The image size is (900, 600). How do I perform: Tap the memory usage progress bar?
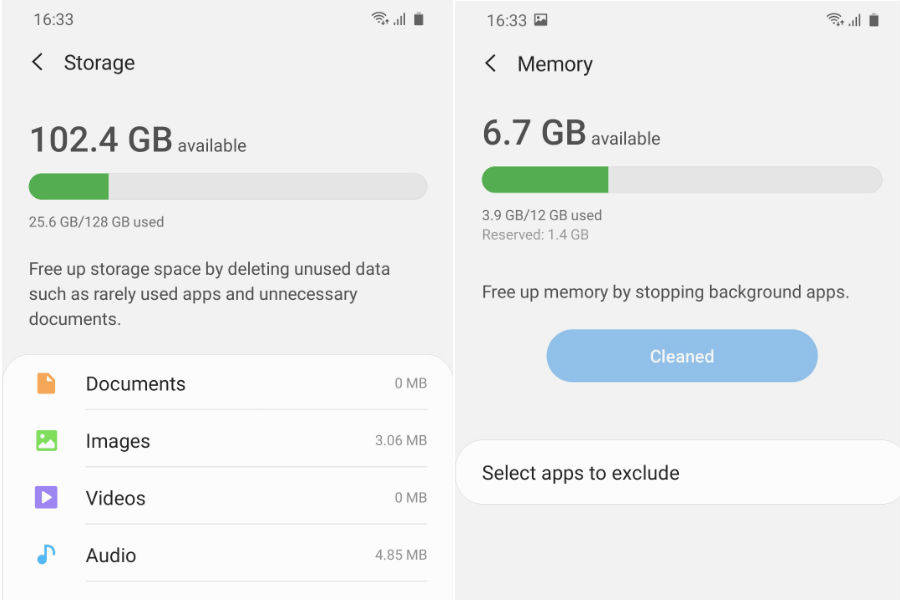[682, 180]
